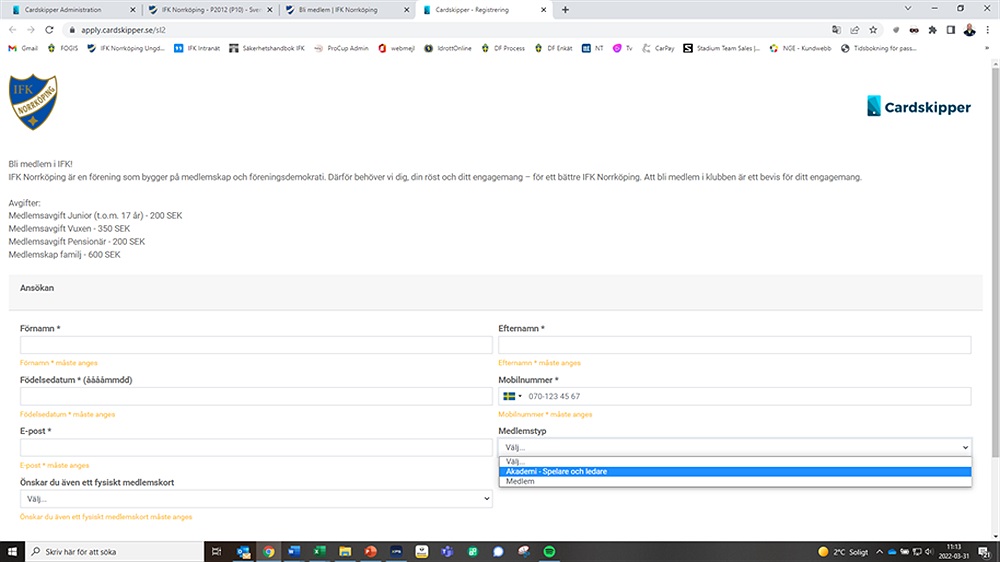Open the extensions puzzle icon
Image resolution: width=1000 pixels, height=562 pixels.
[x=932, y=30]
